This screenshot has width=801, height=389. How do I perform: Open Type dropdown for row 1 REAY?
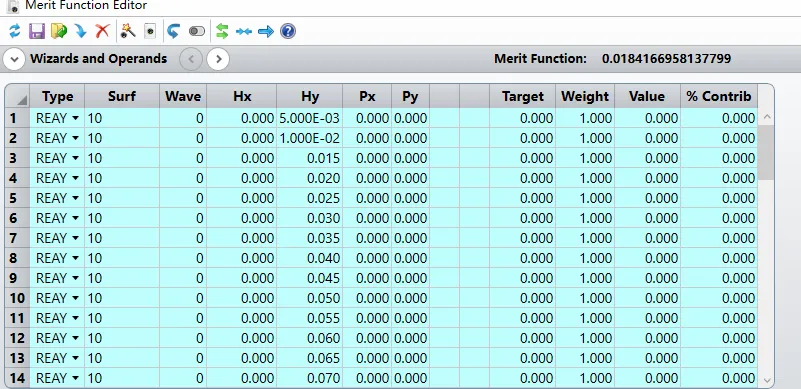pos(76,119)
